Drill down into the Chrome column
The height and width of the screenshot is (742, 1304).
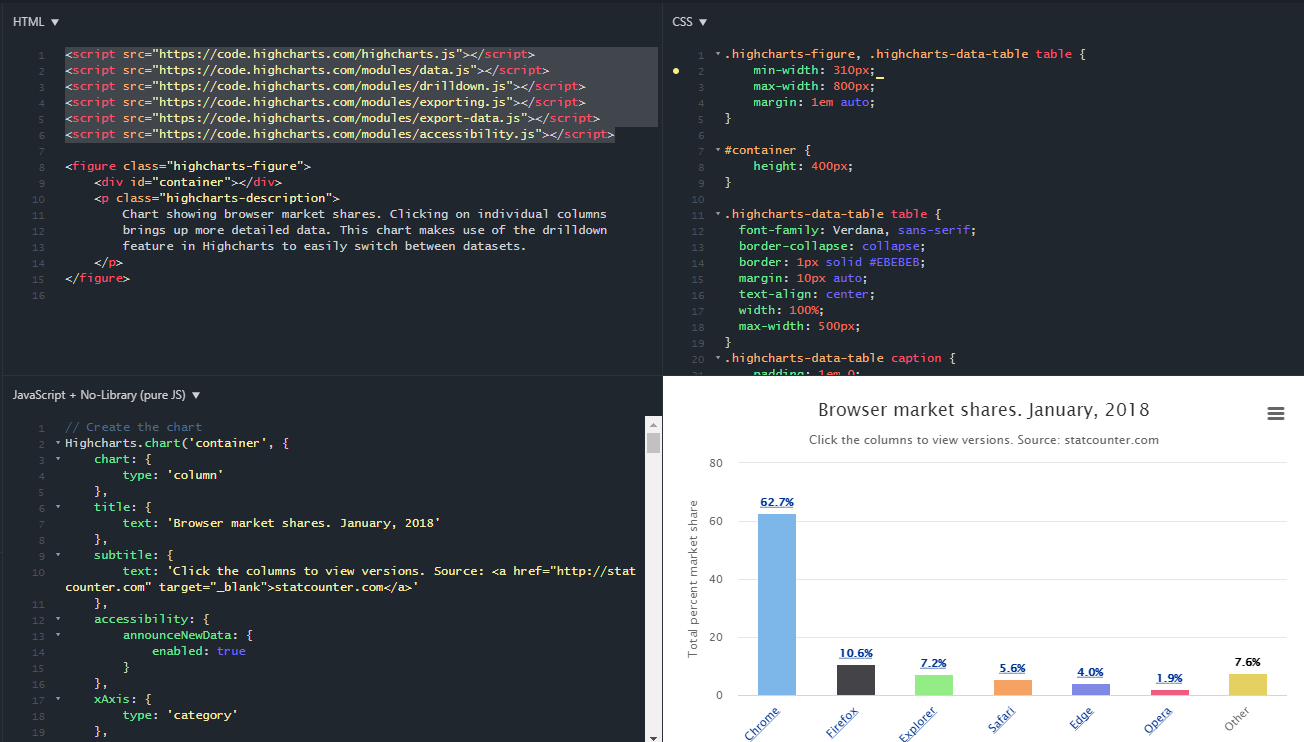pyautogui.click(x=777, y=604)
